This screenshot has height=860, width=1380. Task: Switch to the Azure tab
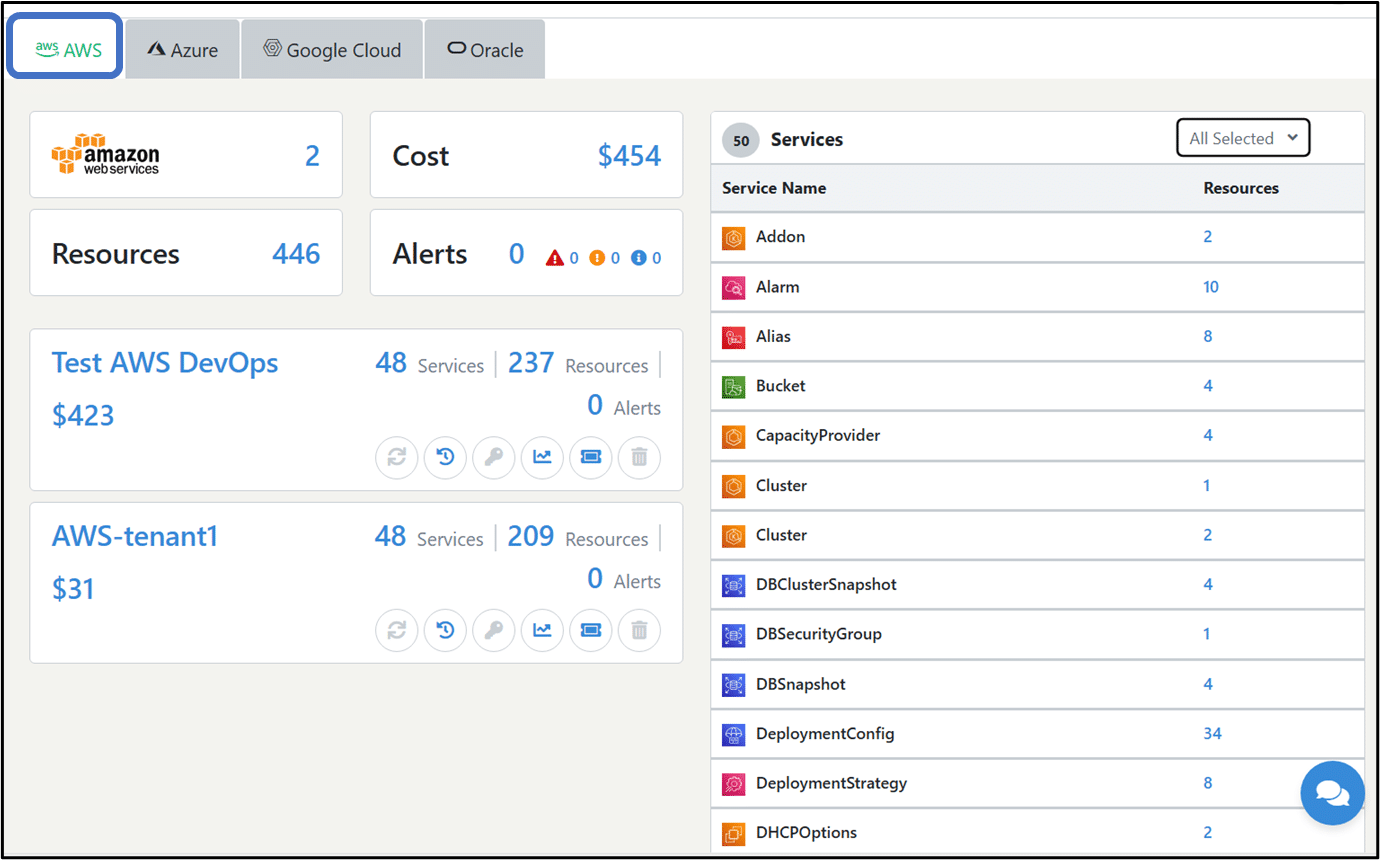[x=183, y=49]
